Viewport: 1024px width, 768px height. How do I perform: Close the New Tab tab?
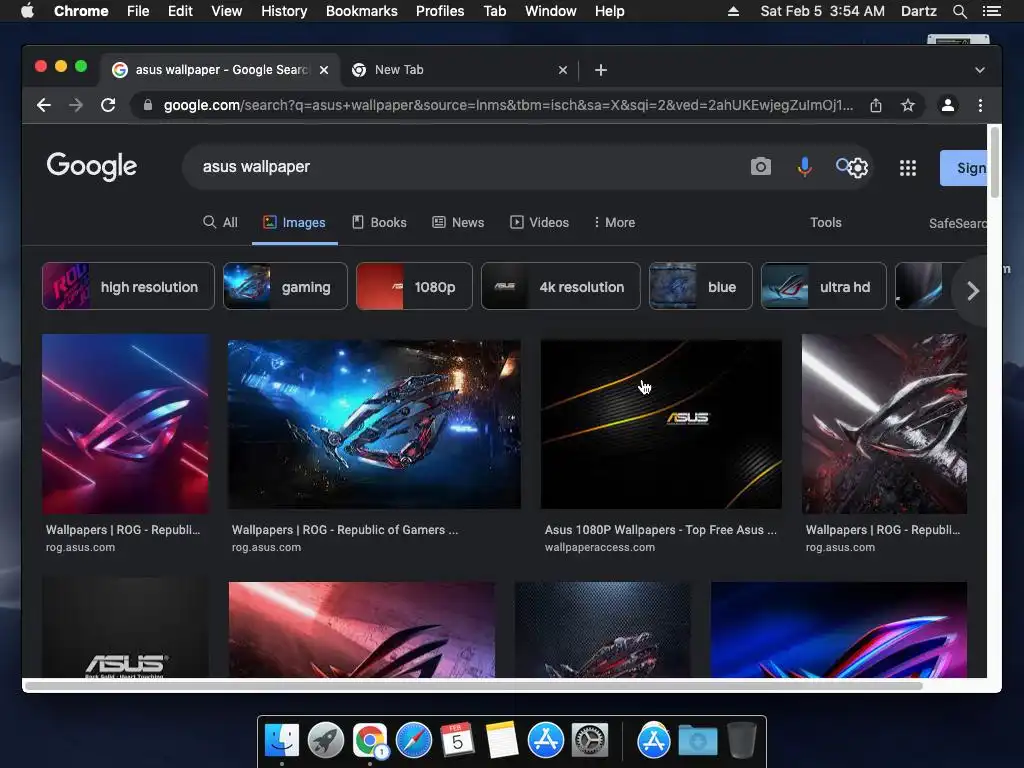(563, 70)
